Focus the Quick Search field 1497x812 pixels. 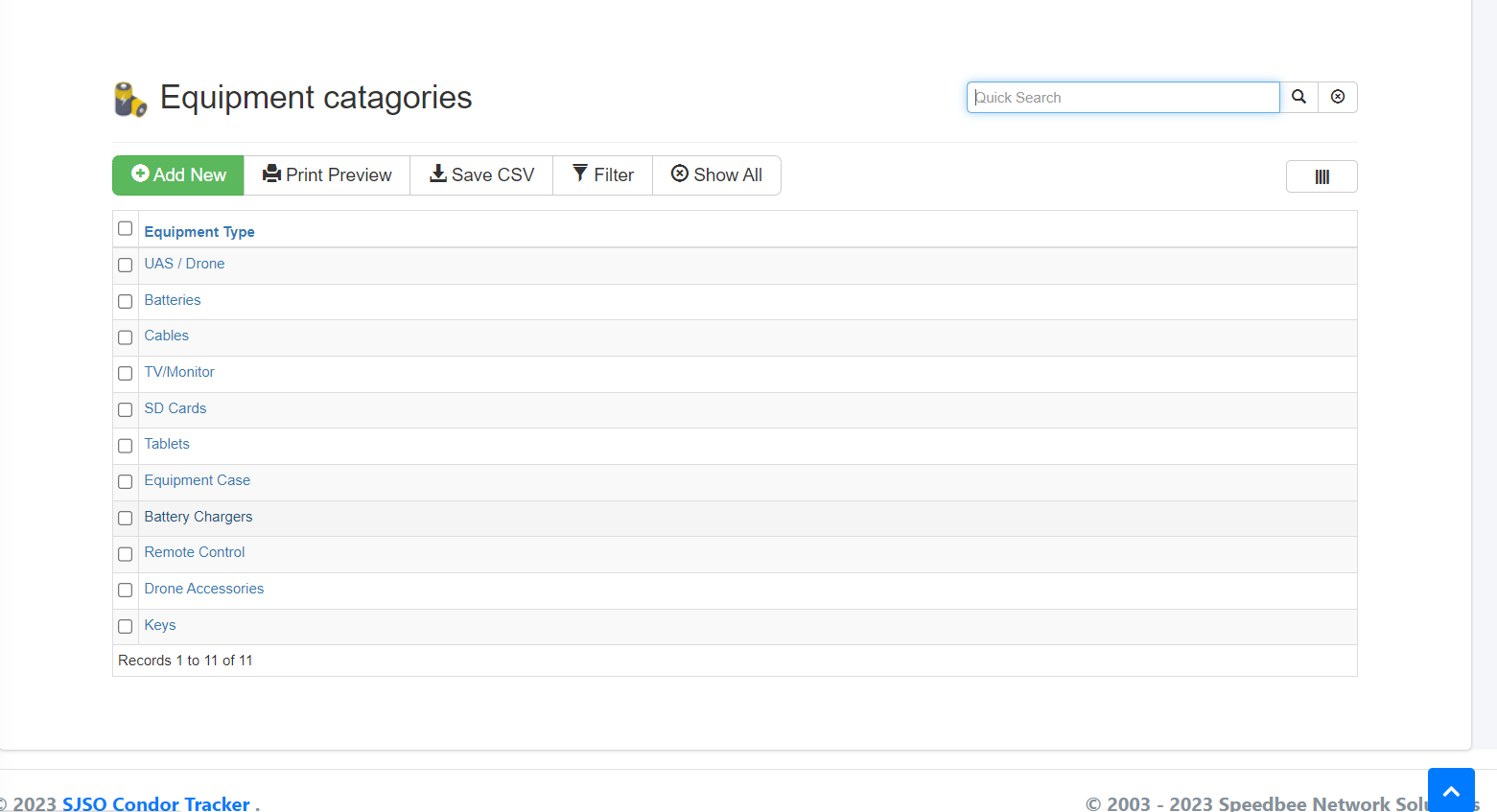tap(1123, 98)
